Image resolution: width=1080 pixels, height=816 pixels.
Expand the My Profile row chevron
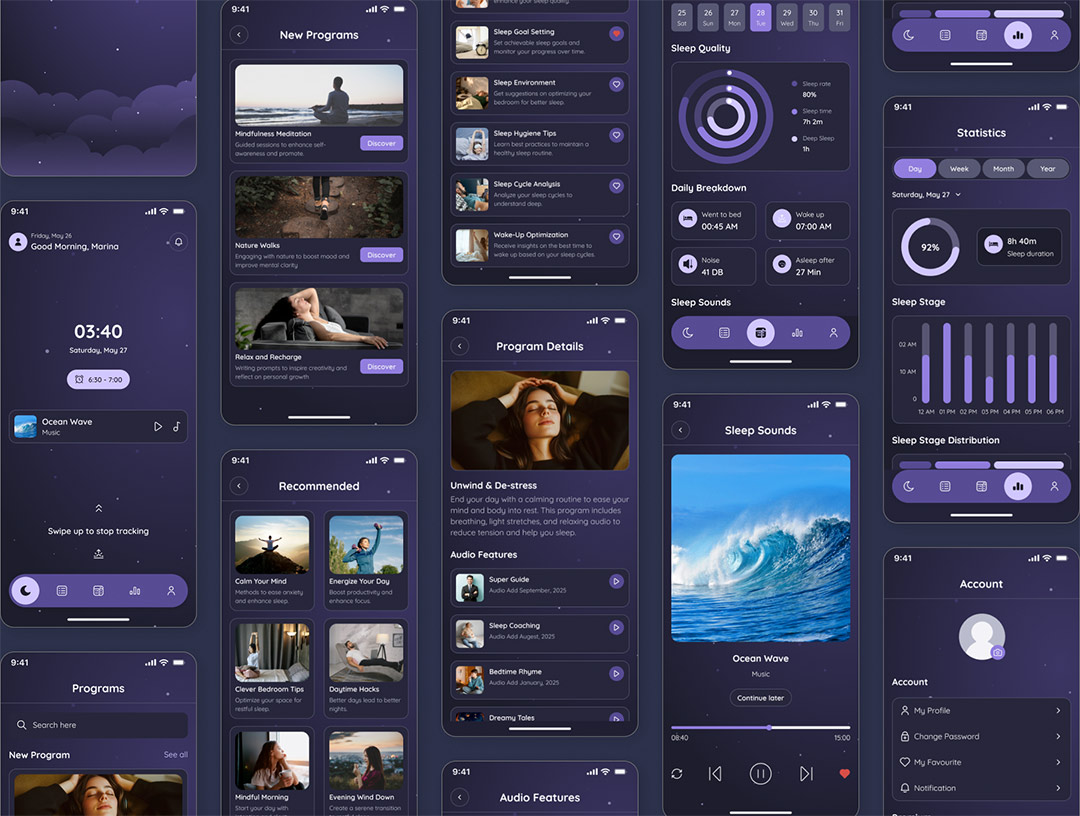[x=1058, y=710]
